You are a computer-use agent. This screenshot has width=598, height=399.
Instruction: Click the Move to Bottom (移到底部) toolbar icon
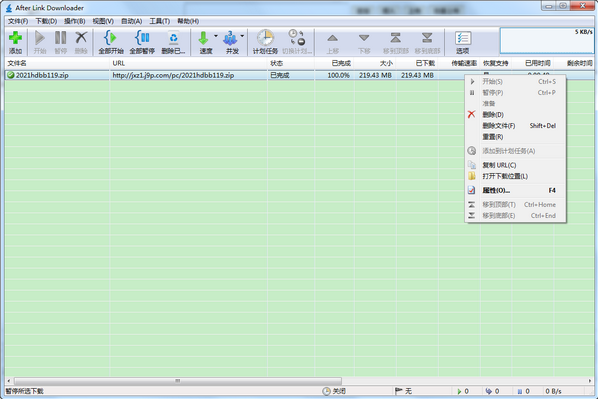coord(427,38)
